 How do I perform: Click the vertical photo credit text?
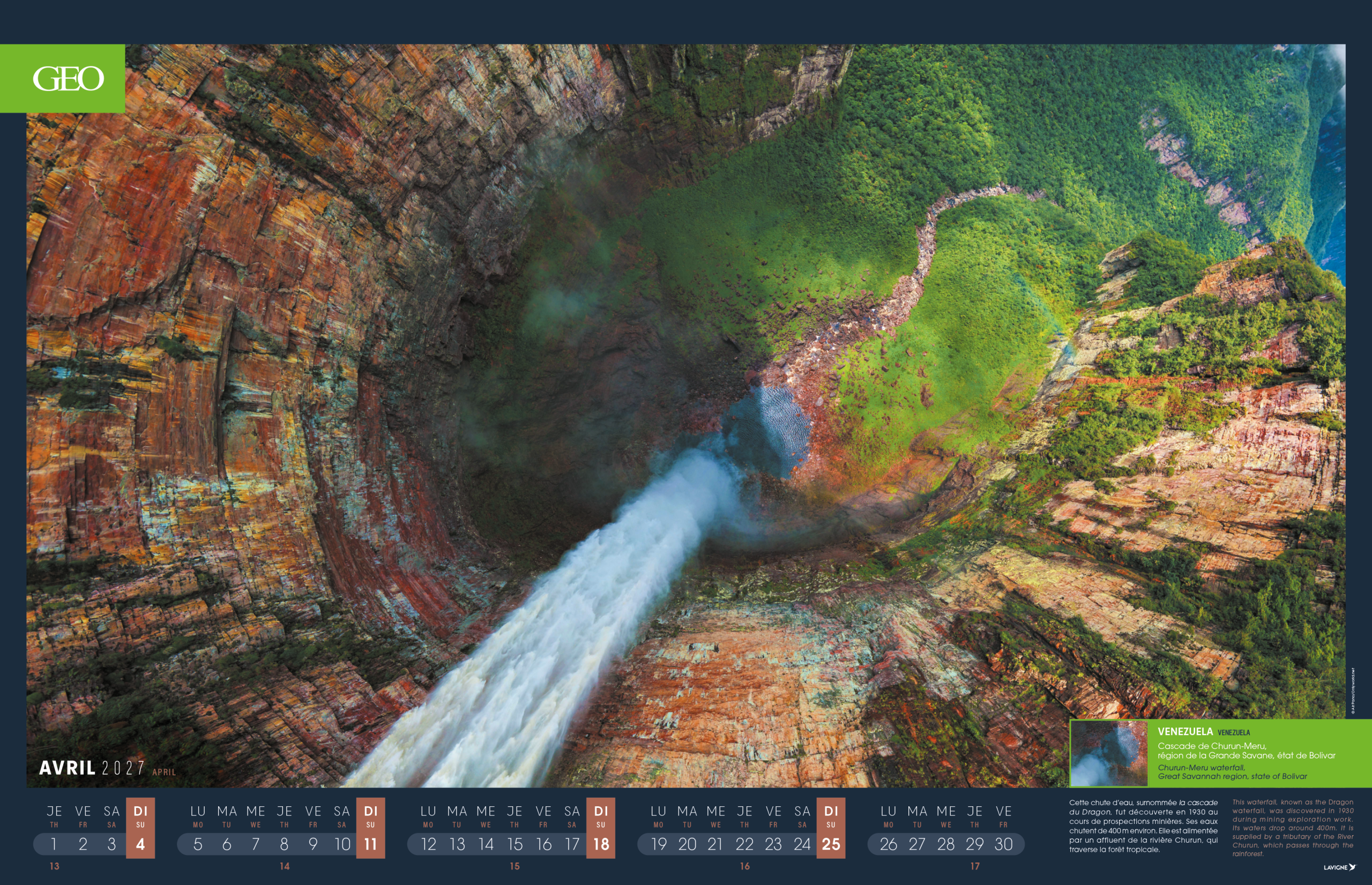[1353, 691]
